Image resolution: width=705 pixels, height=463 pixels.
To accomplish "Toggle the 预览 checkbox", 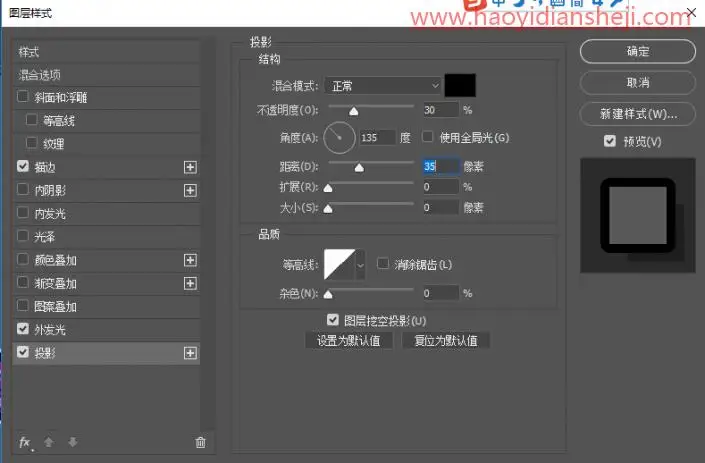I will (x=610, y=141).
